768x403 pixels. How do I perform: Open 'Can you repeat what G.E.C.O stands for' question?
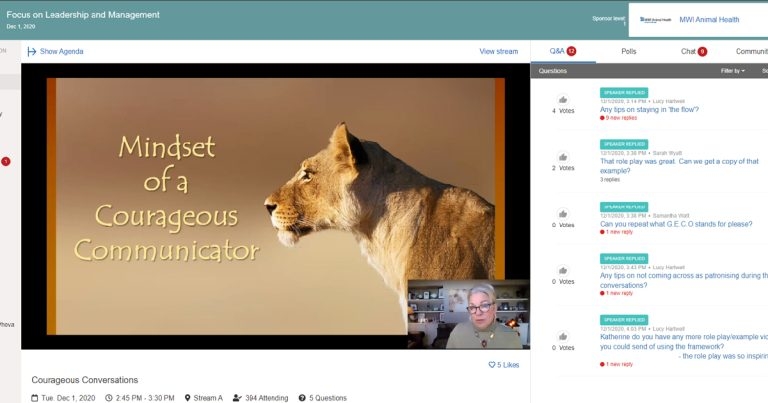coord(676,224)
